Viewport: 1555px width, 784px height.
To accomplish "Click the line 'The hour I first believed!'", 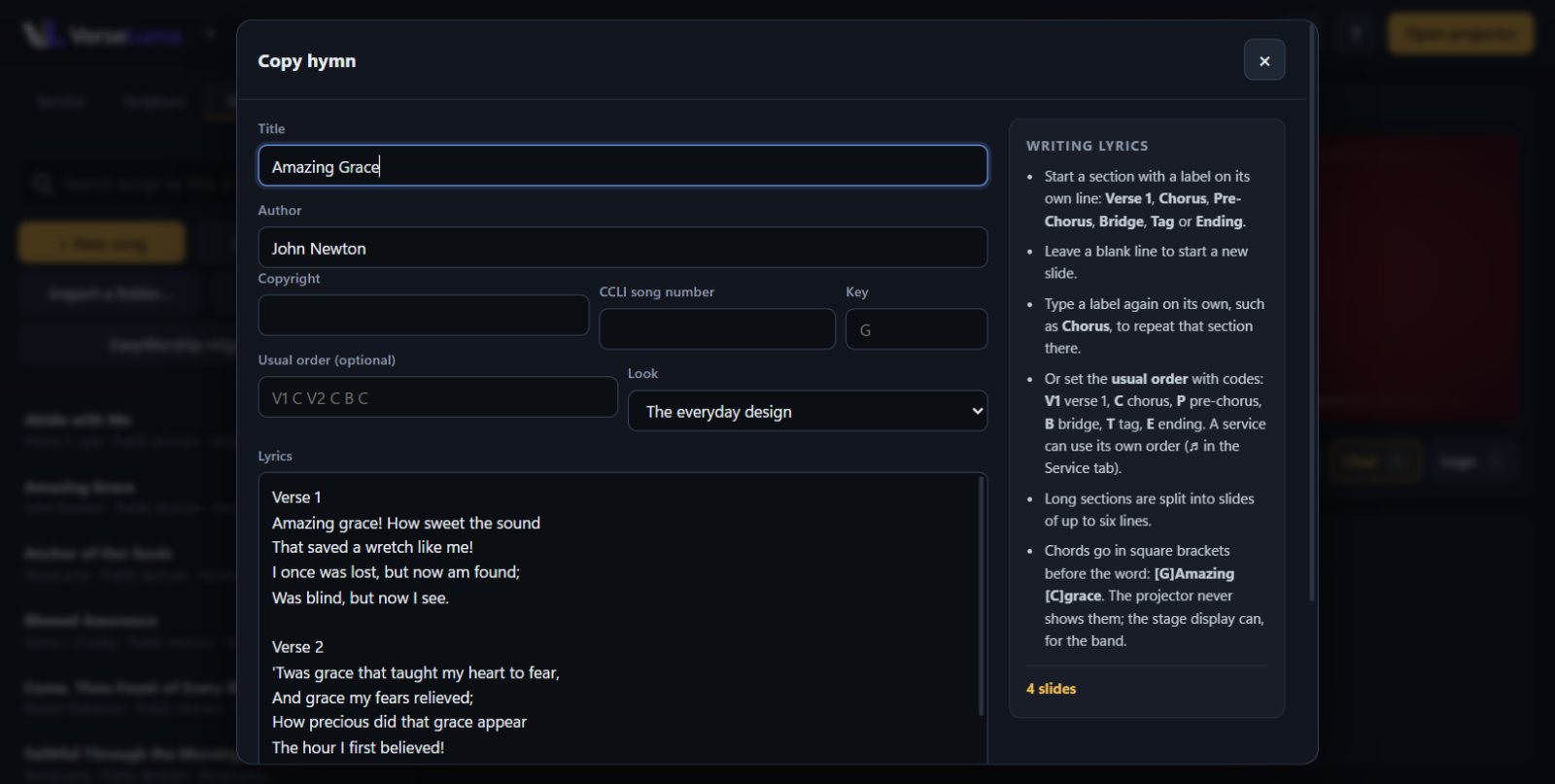I will coord(358,747).
